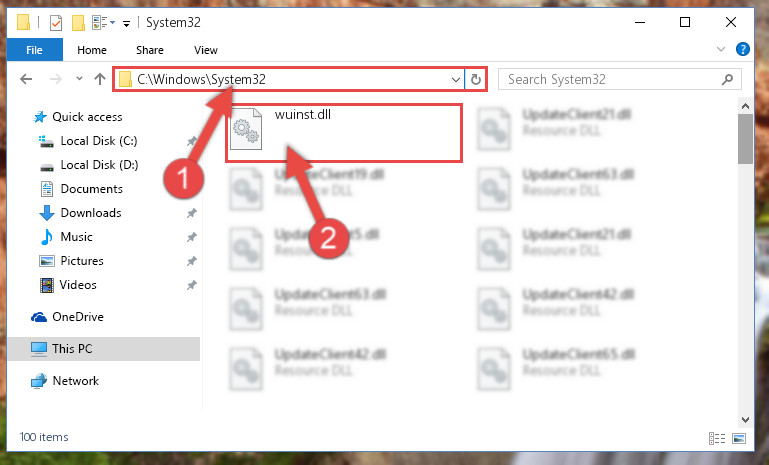Image resolution: width=769 pixels, height=465 pixels.
Task: Navigate up one folder with the up arrow
Action: click(x=100, y=79)
